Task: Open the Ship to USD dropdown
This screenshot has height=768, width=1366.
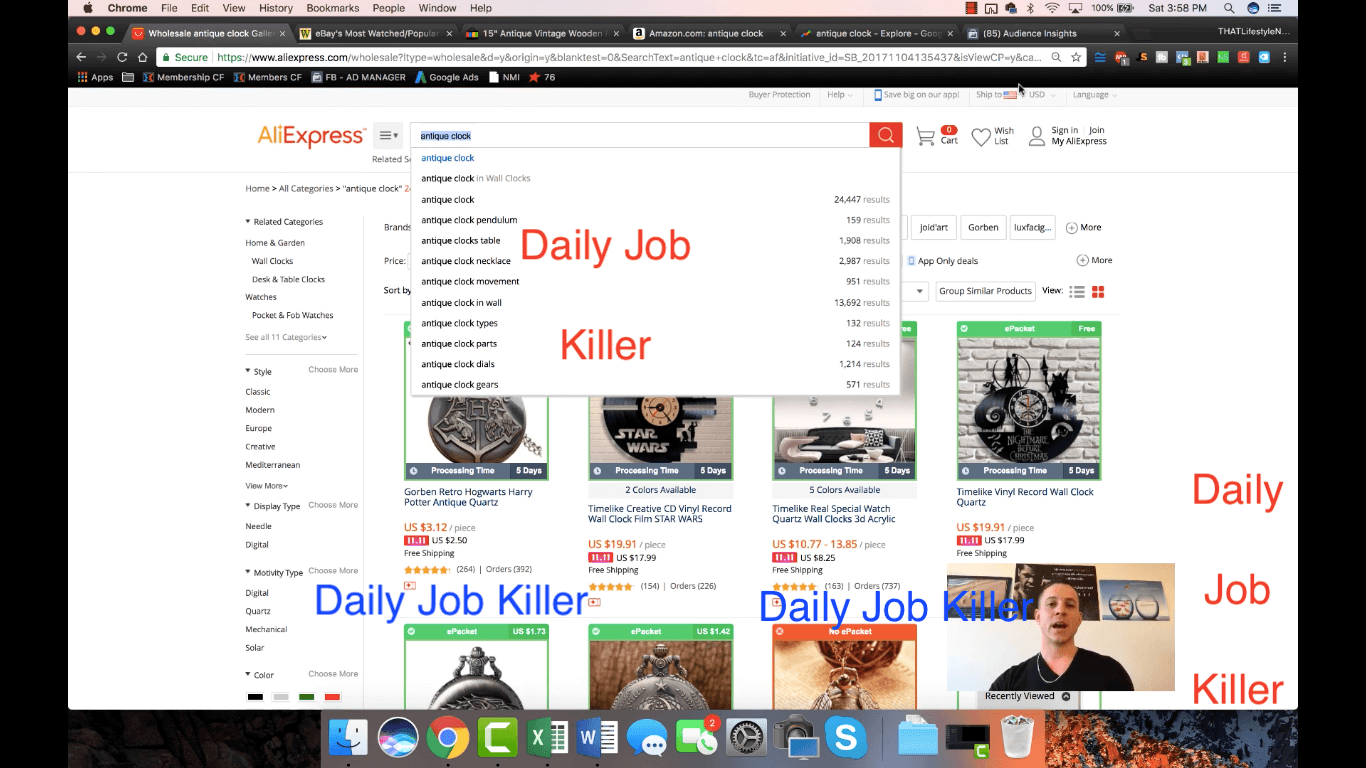Action: (1014, 95)
